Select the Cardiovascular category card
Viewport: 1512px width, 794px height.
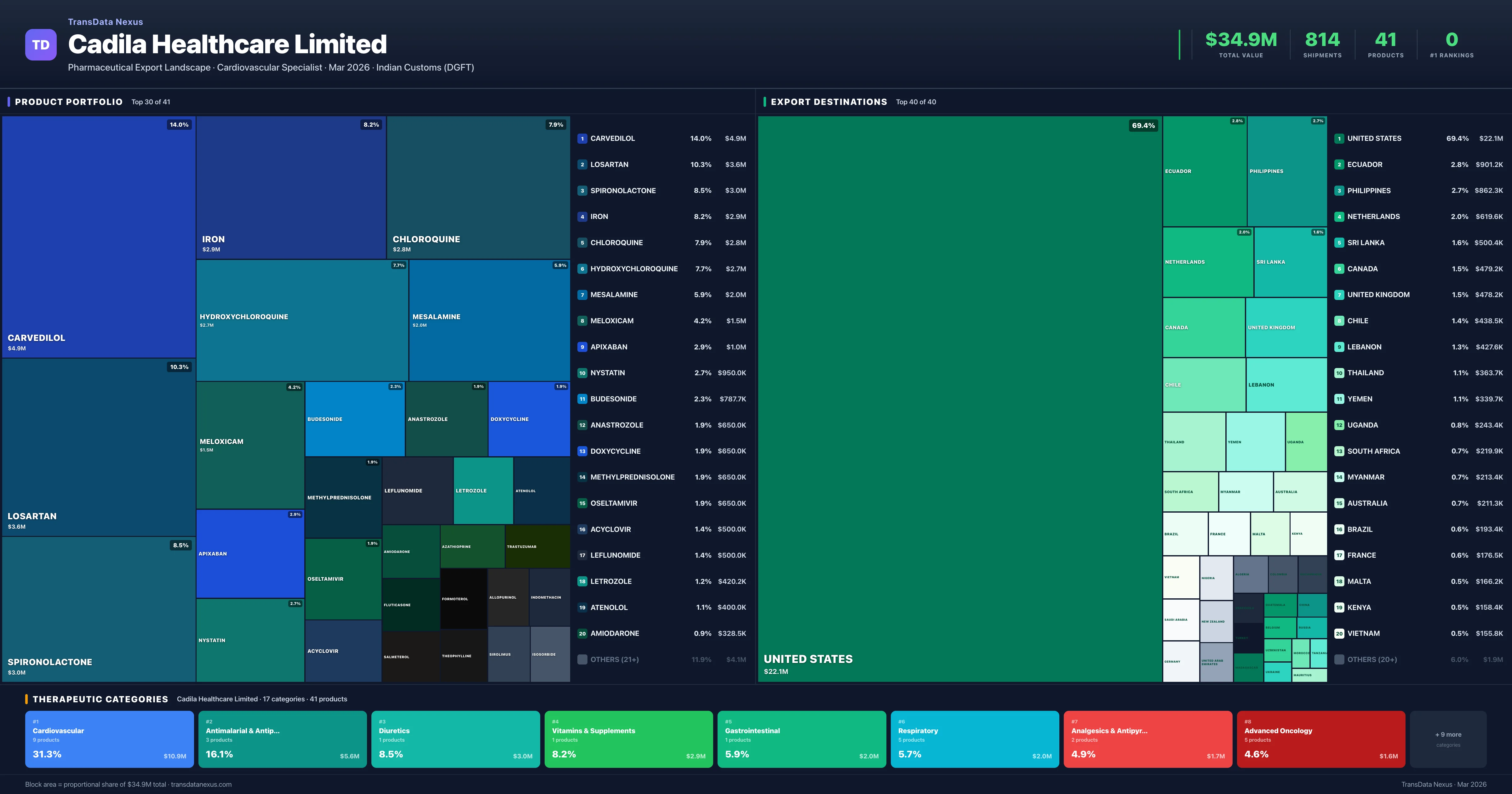[x=109, y=739]
